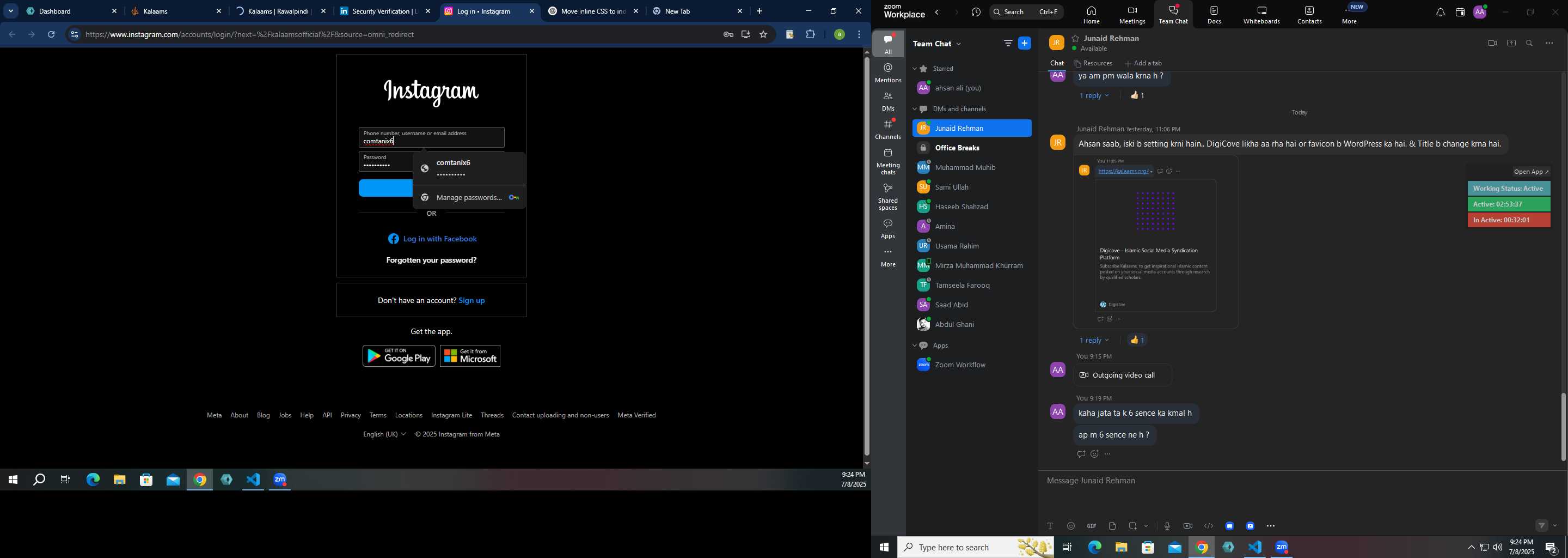Click the chat list filter icon
The width and height of the screenshot is (1568, 558).
click(x=1008, y=43)
